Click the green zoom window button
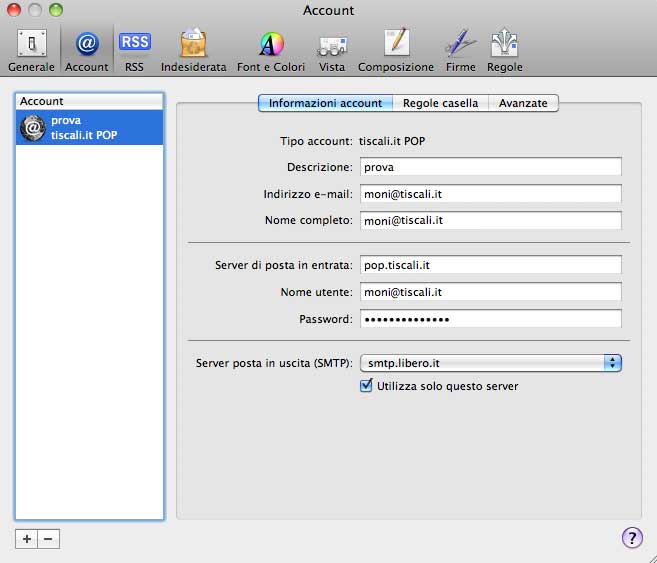Screen dimensions: 657x563 56,10
